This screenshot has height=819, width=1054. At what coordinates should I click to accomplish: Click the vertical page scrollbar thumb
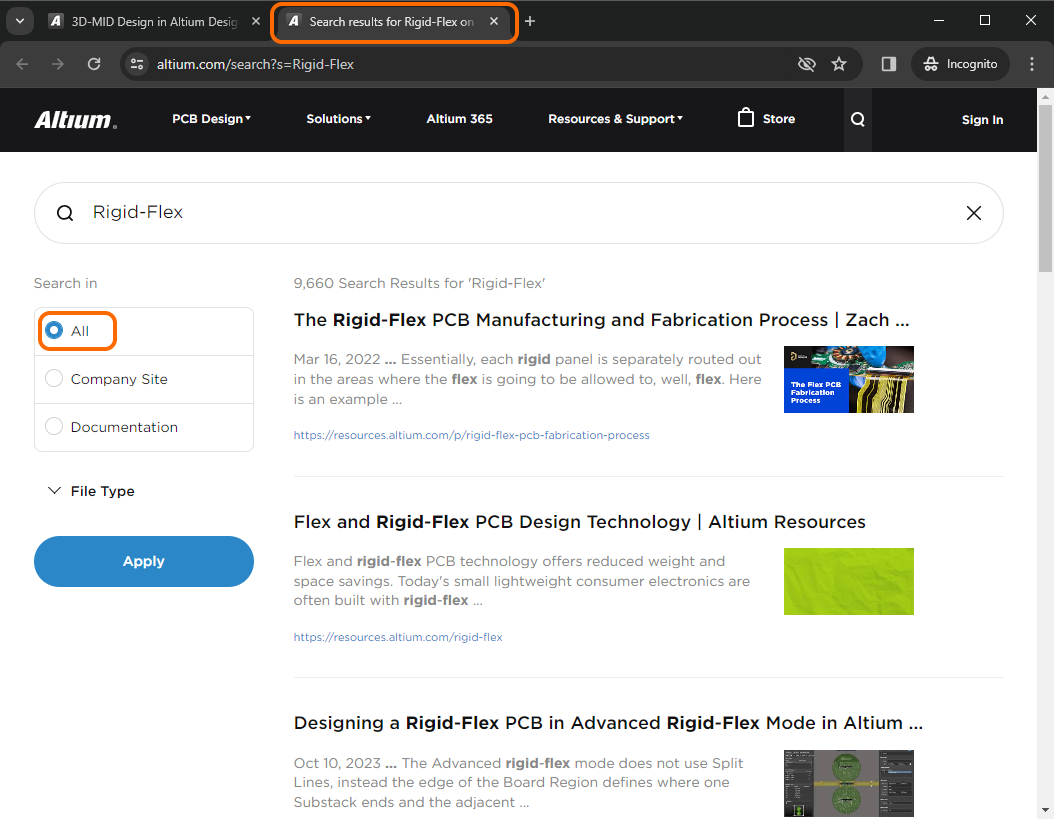point(1045,188)
